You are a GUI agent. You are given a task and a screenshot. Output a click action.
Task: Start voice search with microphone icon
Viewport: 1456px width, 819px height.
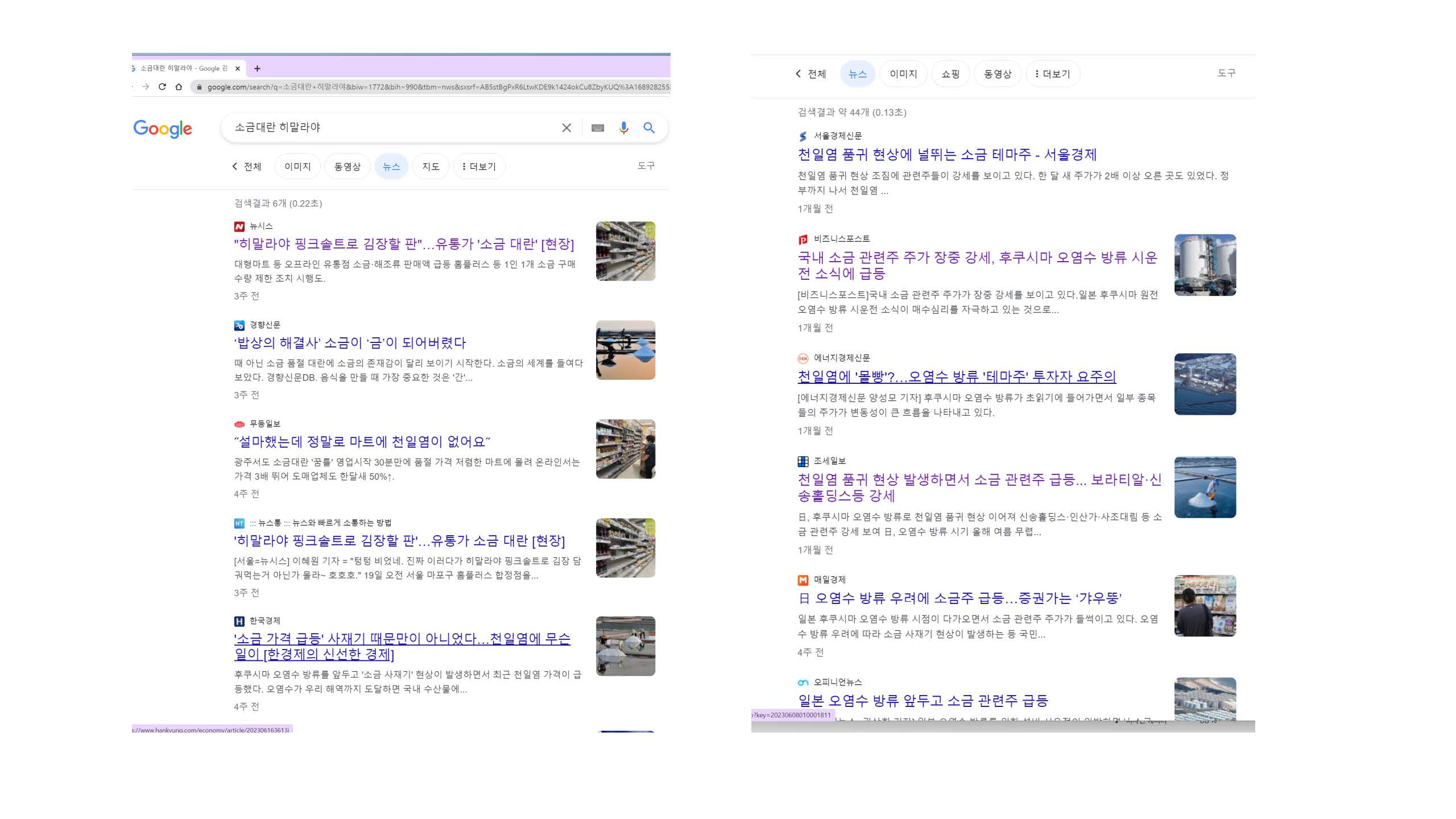pyautogui.click(x=624, y=128)
